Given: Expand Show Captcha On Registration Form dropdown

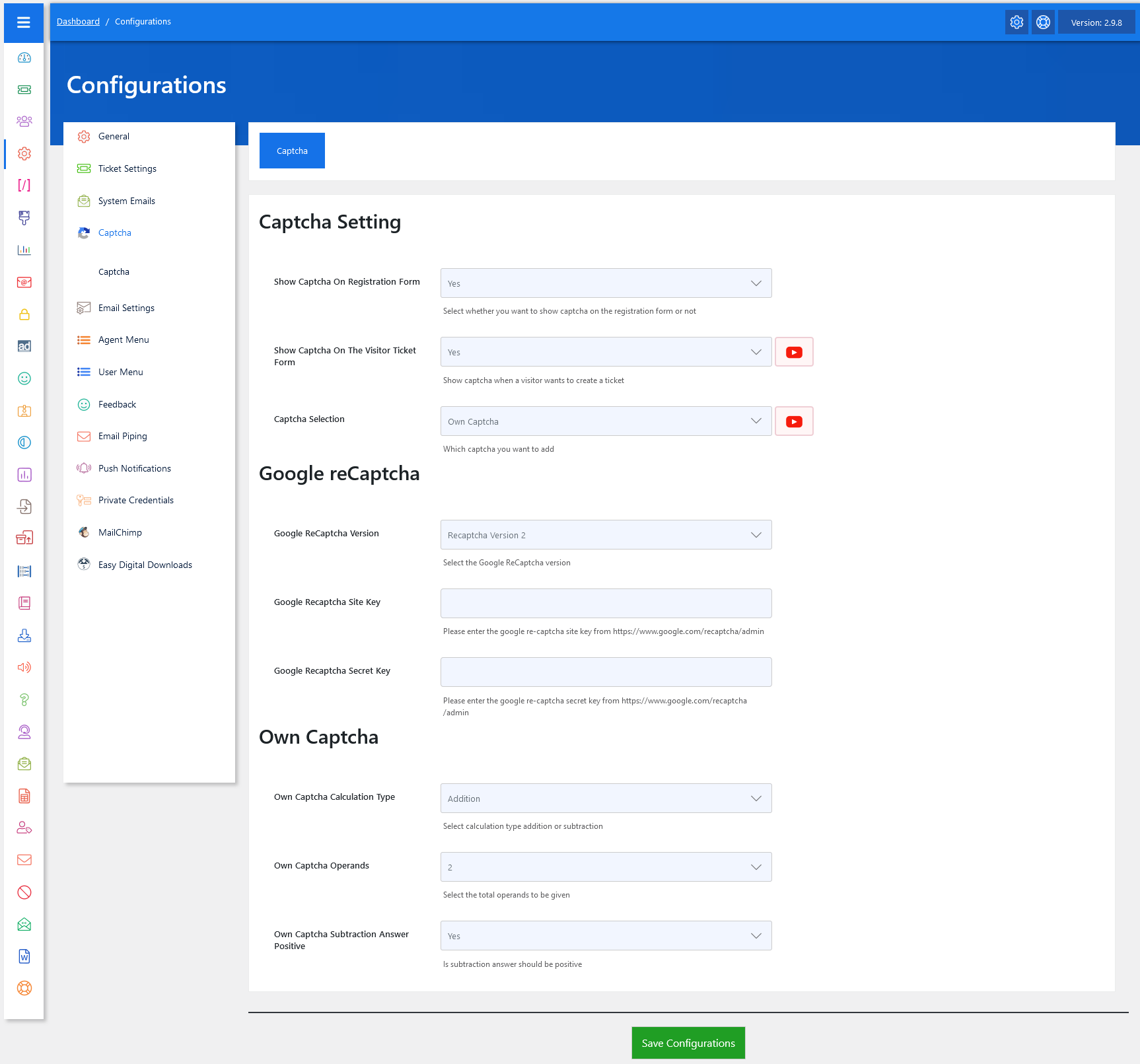Looking at the screenshot, I should (605, 283).
